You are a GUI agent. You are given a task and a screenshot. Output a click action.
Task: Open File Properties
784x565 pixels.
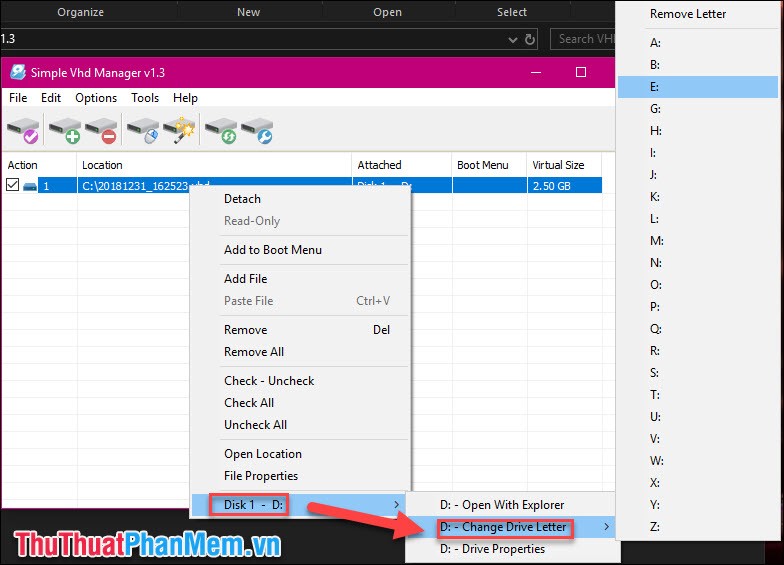click(300, 476)
